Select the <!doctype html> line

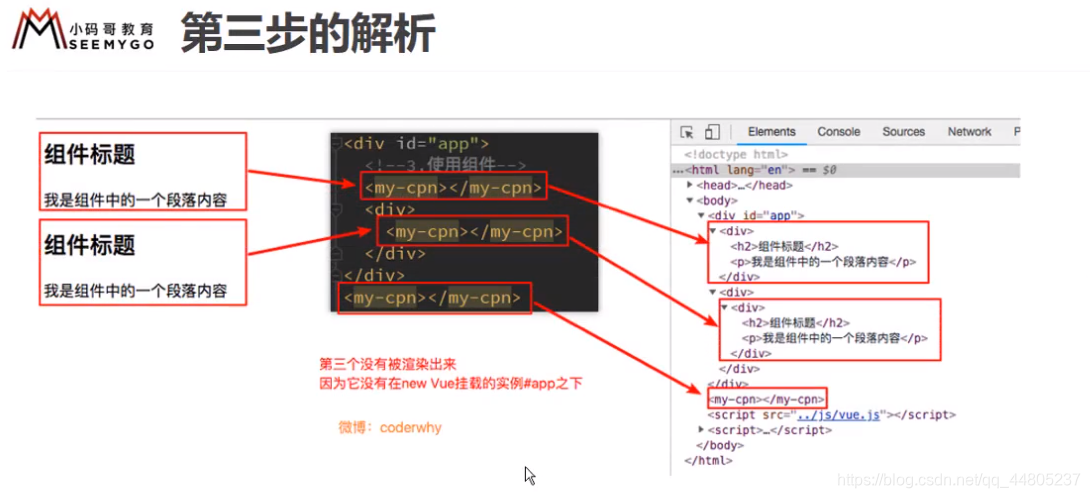[x=736, y=155]
